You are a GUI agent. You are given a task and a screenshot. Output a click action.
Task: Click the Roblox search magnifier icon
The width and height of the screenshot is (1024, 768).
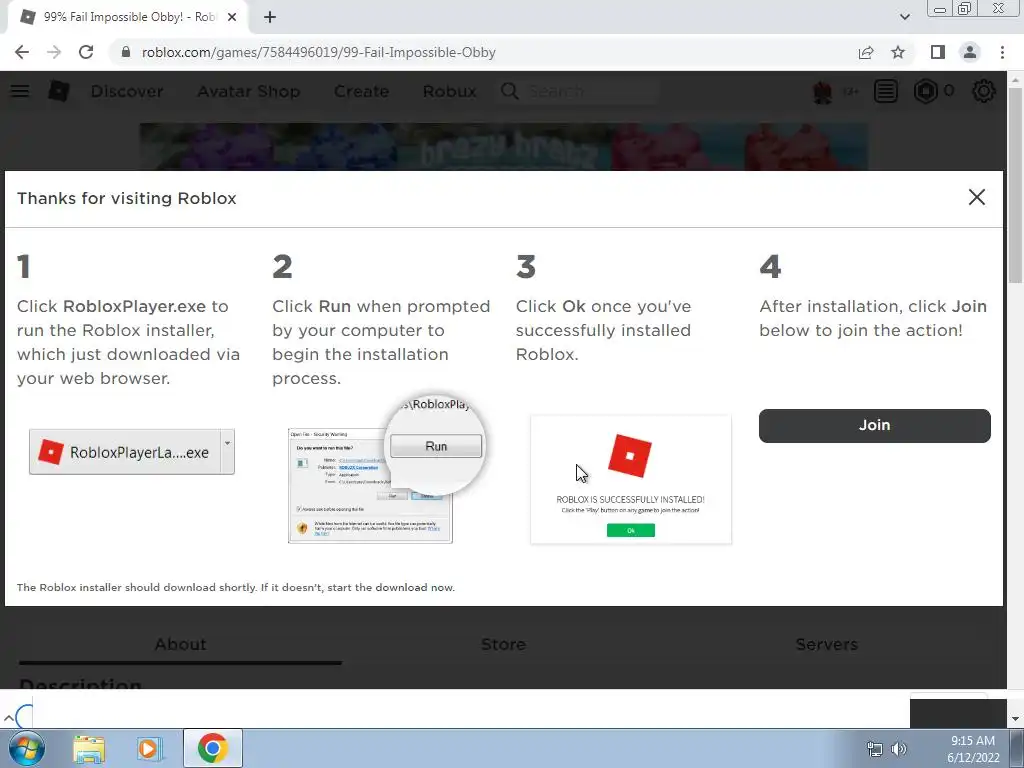point(509,91)
